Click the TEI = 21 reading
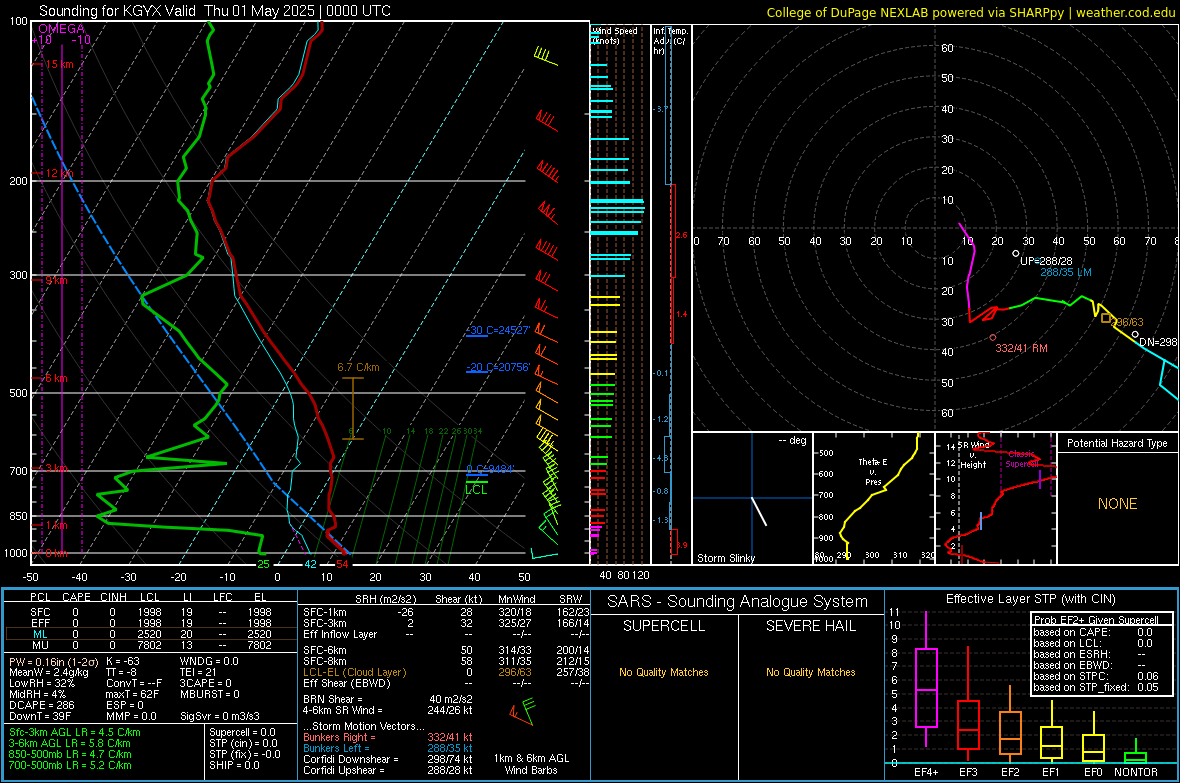 point(198,672)
